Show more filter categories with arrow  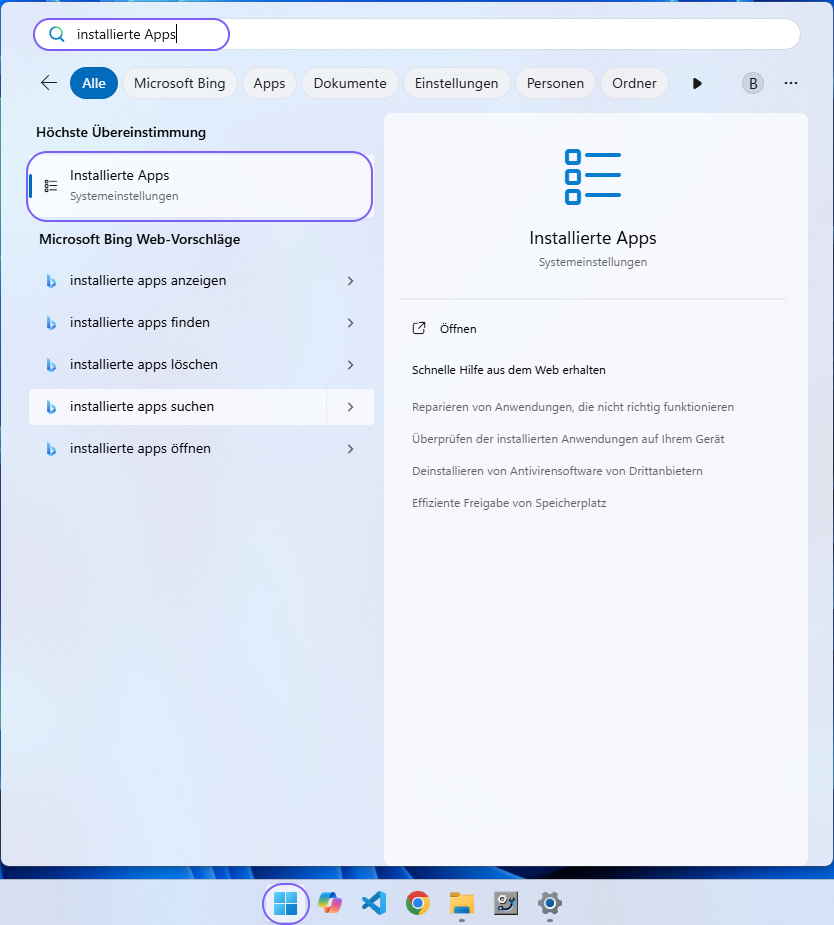coord(697,83)
